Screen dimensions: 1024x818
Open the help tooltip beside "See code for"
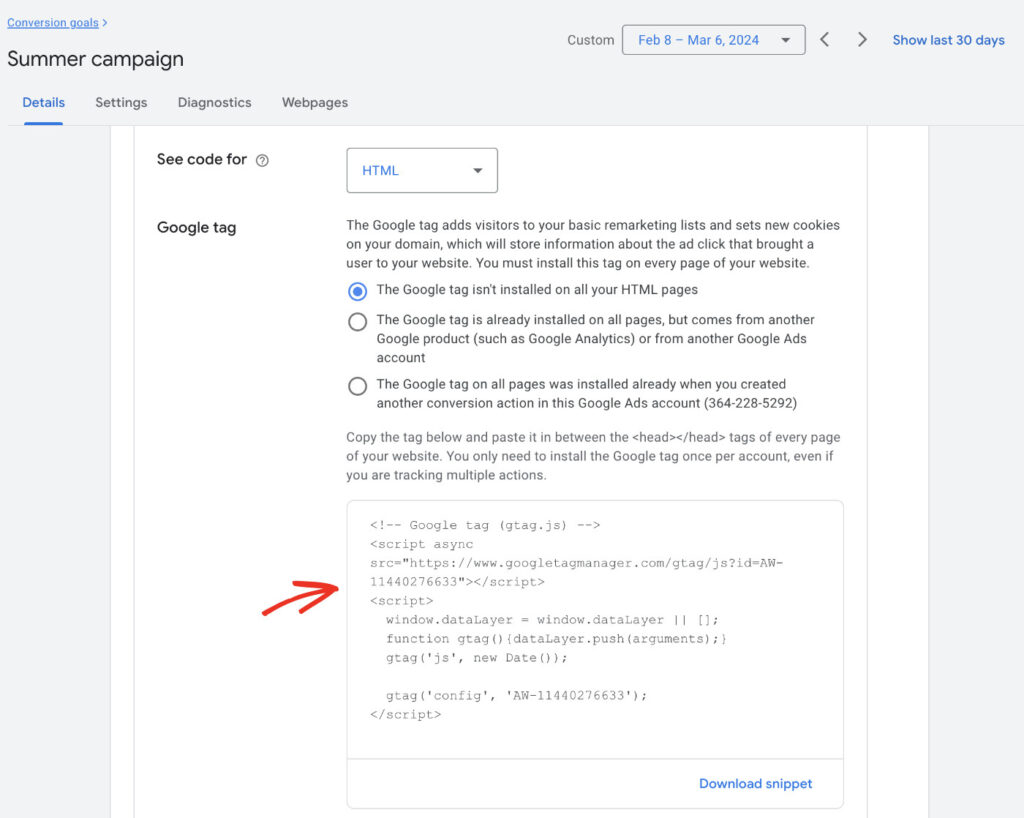[x=261, y=159]
